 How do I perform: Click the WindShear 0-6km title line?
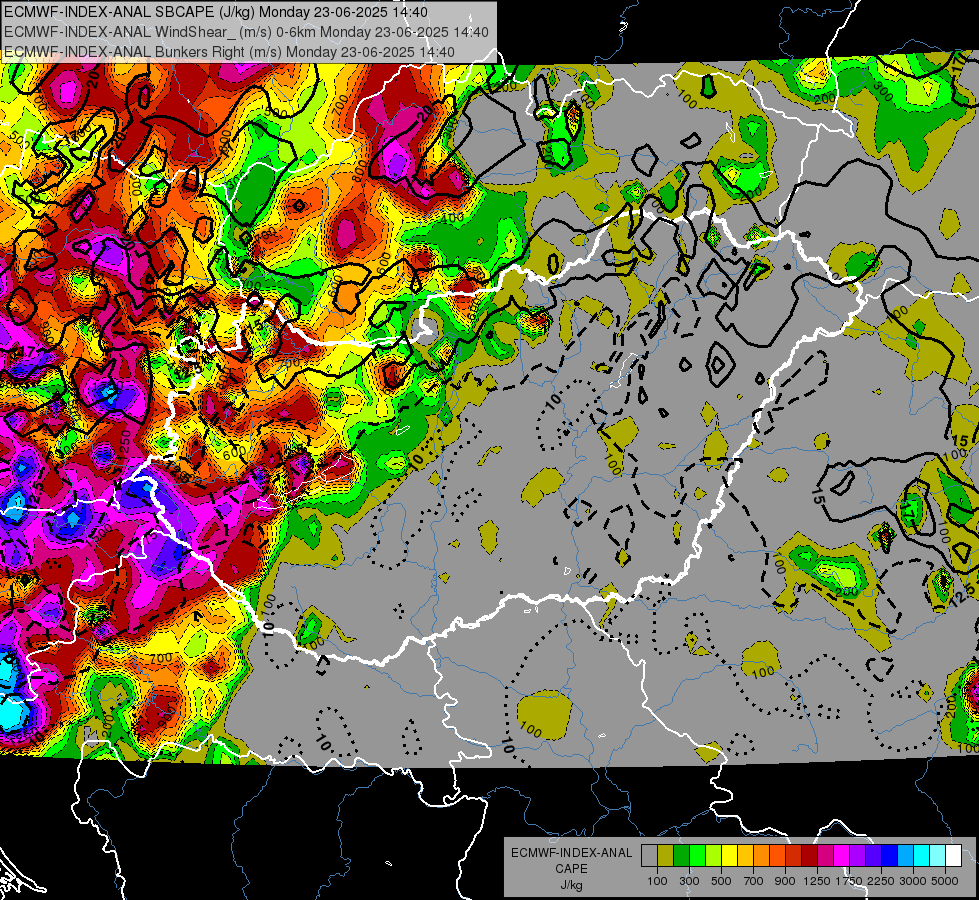tap(246, 32)
